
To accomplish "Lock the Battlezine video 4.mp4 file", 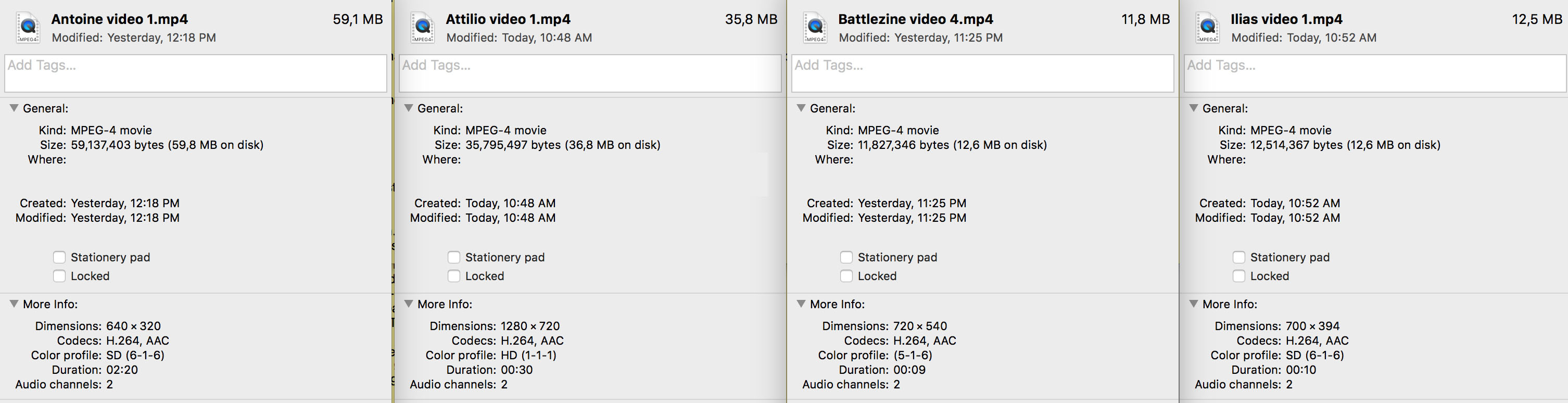I will 846,276.
